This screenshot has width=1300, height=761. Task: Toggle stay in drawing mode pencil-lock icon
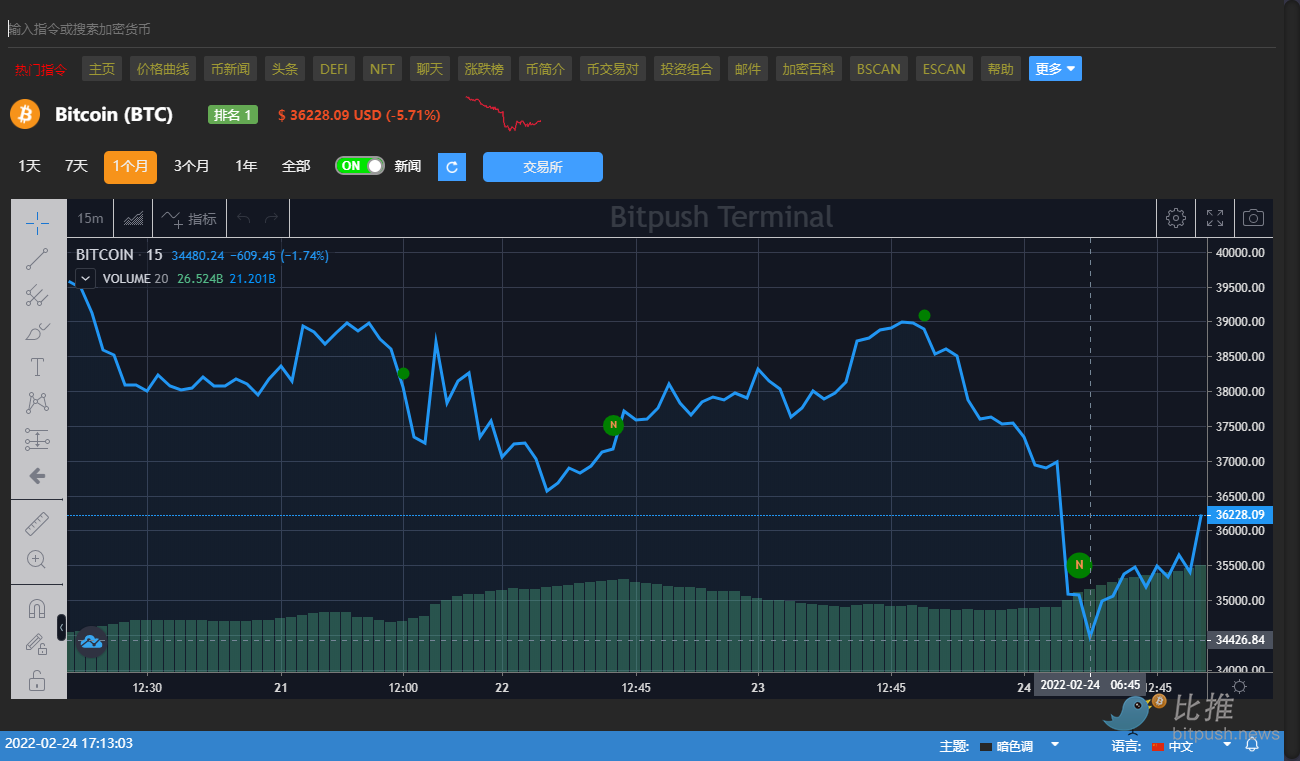(37, 643)
